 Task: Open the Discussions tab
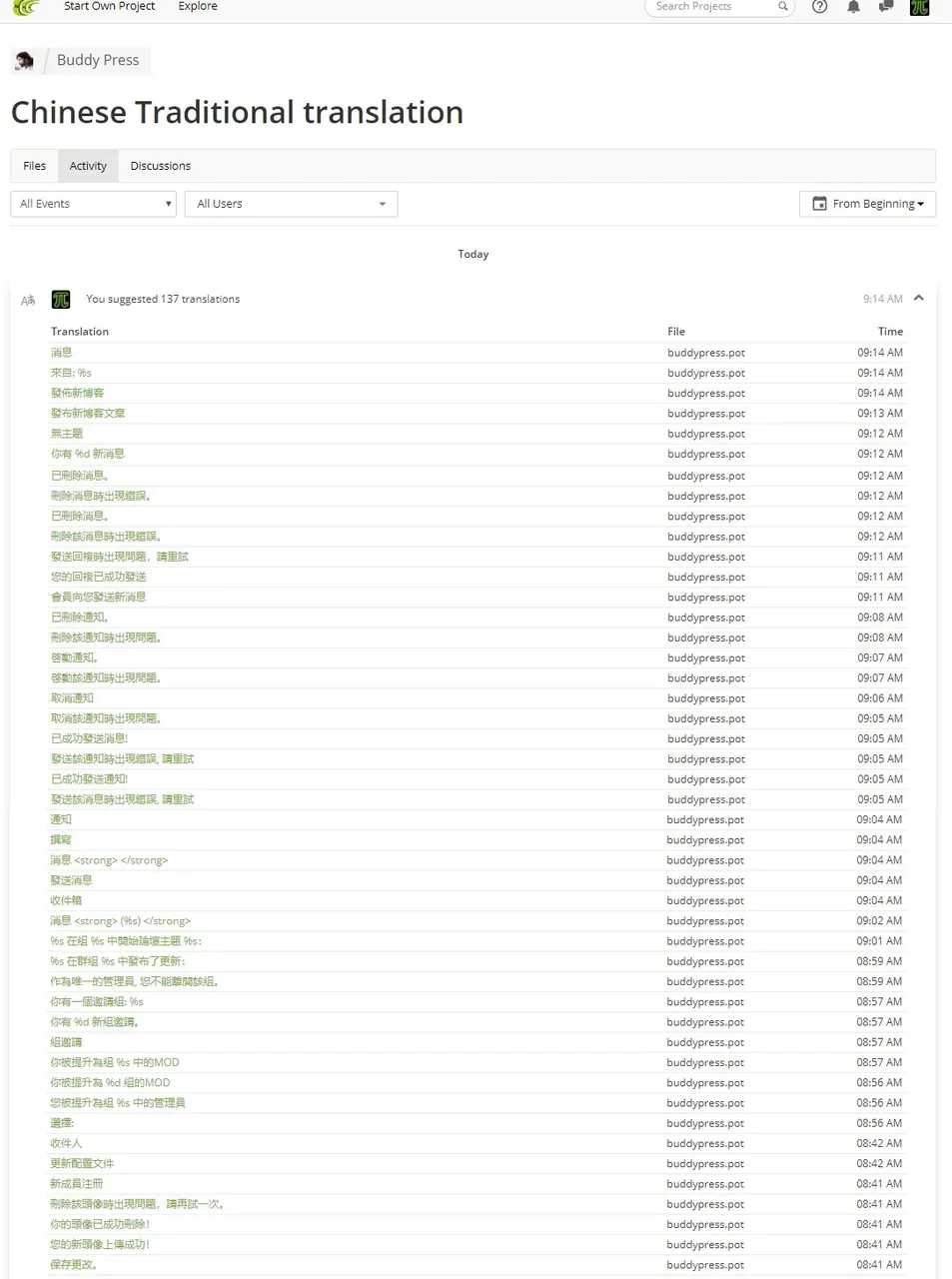[161, 166]
